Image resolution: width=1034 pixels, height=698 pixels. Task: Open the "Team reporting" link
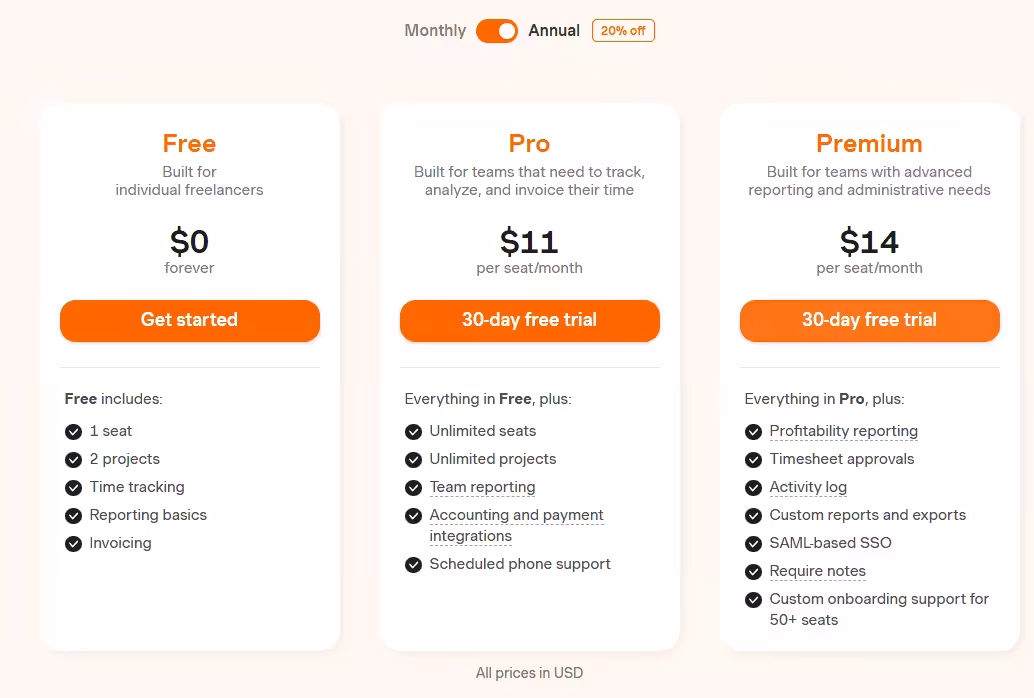pyautogui.click(x=482, y=487)
